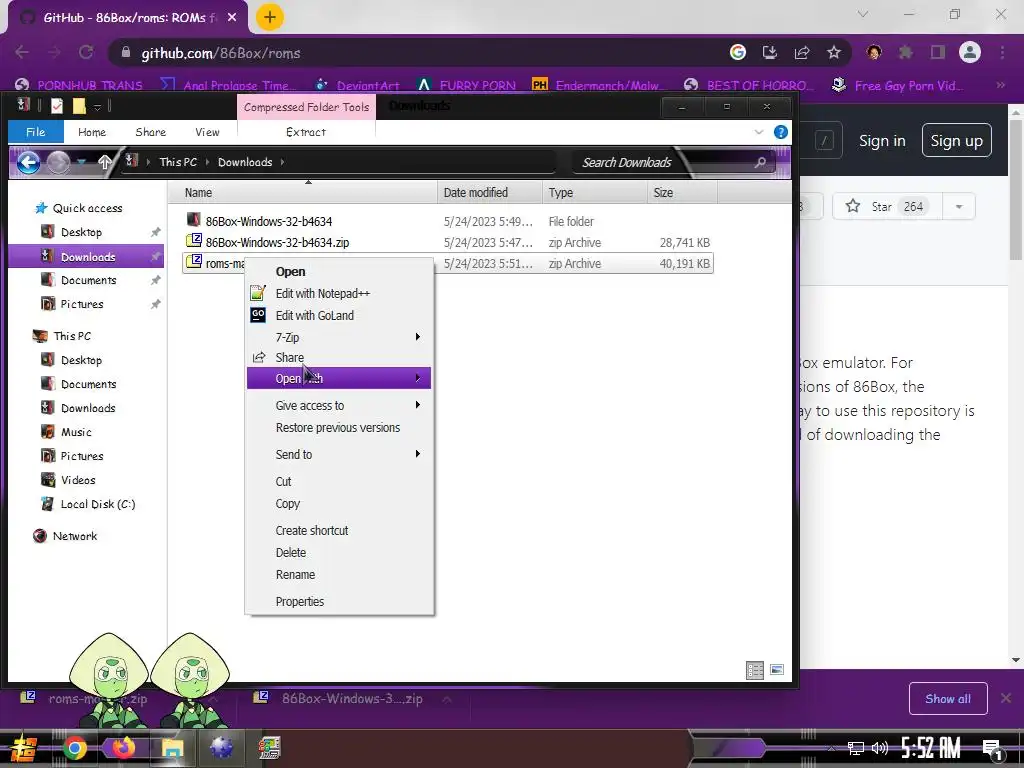
Task: Launch Firefox from the taskbar
Action: click(x=123, y=748)
